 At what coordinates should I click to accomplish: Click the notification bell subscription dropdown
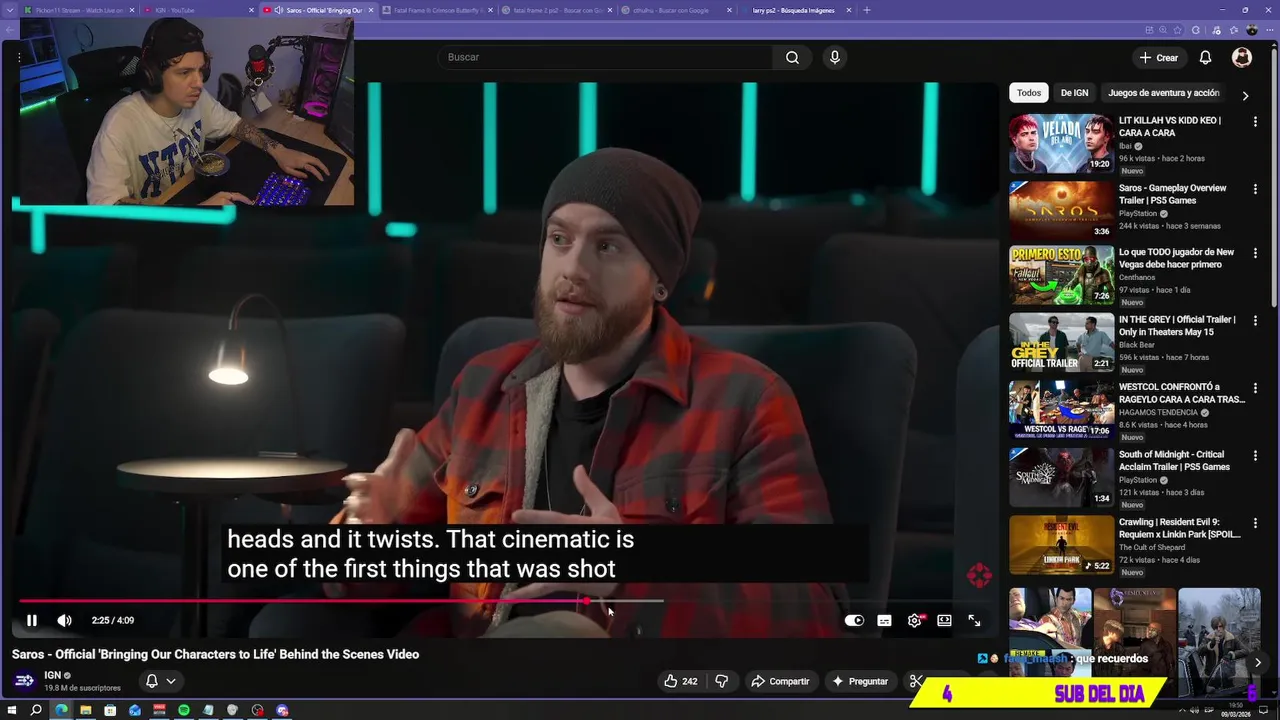click(160, 681)
